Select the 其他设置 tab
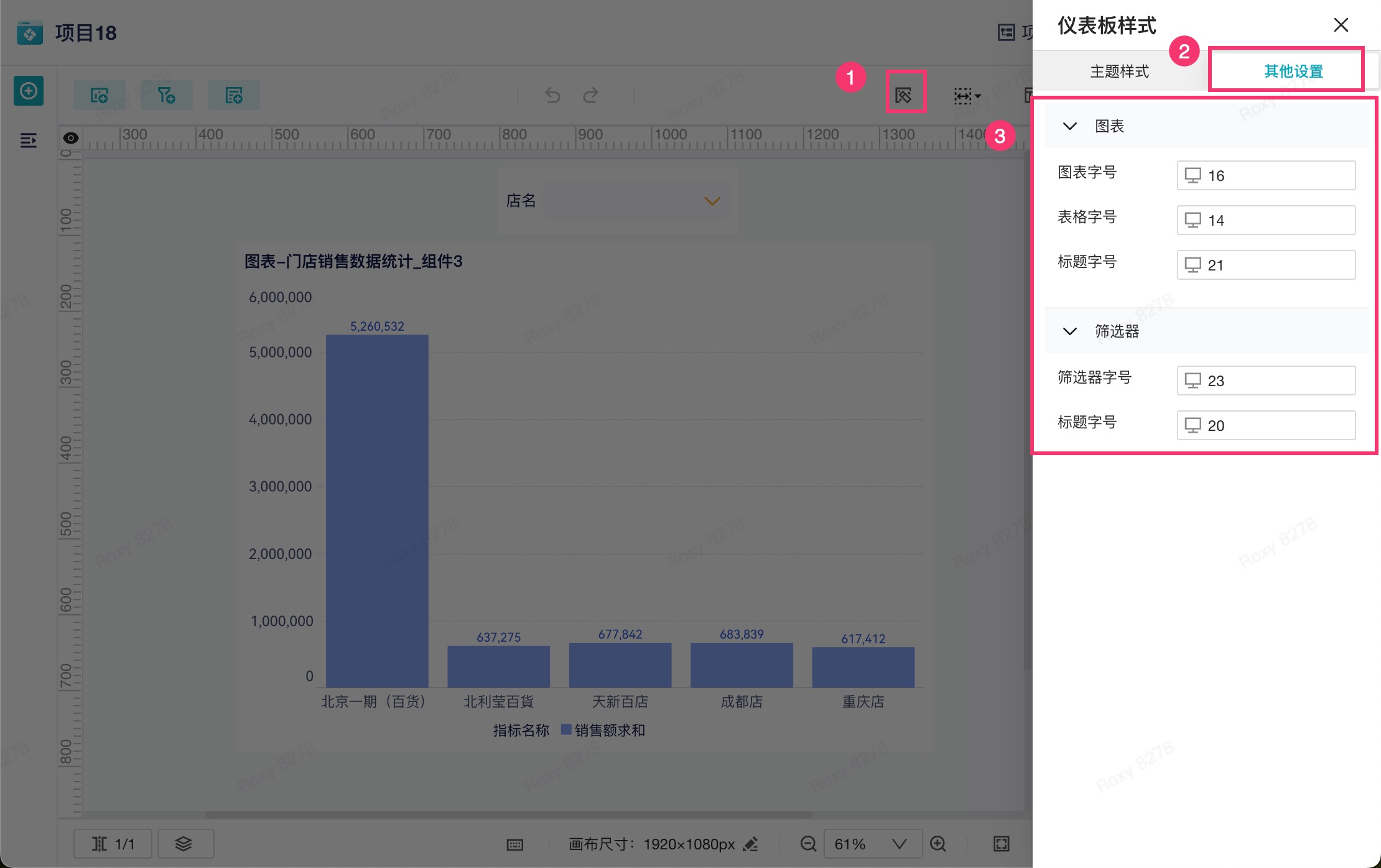 click(x=1293, y=72)
